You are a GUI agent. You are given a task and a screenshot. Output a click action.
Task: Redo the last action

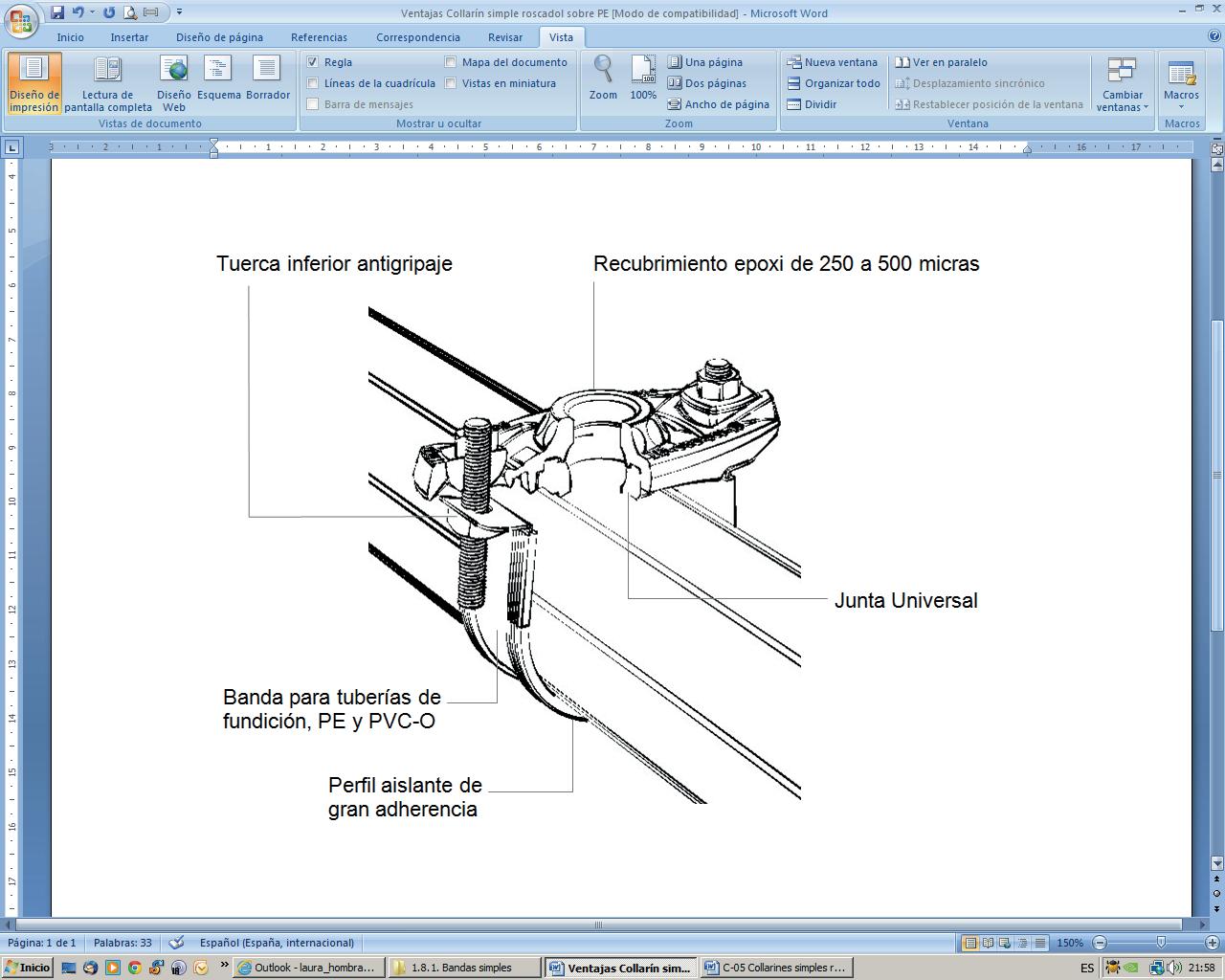[109, 12]
